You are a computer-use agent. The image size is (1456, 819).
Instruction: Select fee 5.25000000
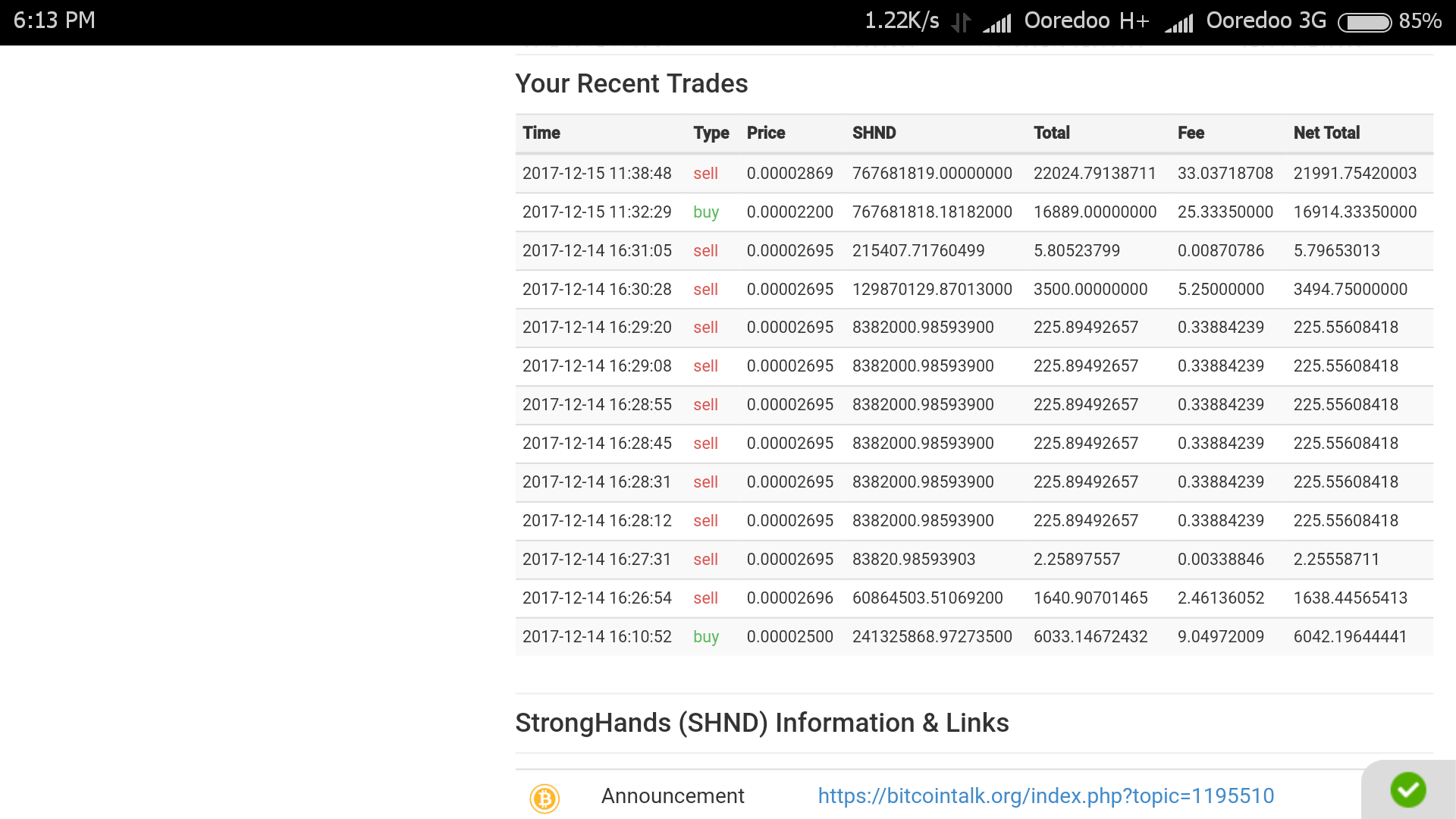(x=1220, y=289)
